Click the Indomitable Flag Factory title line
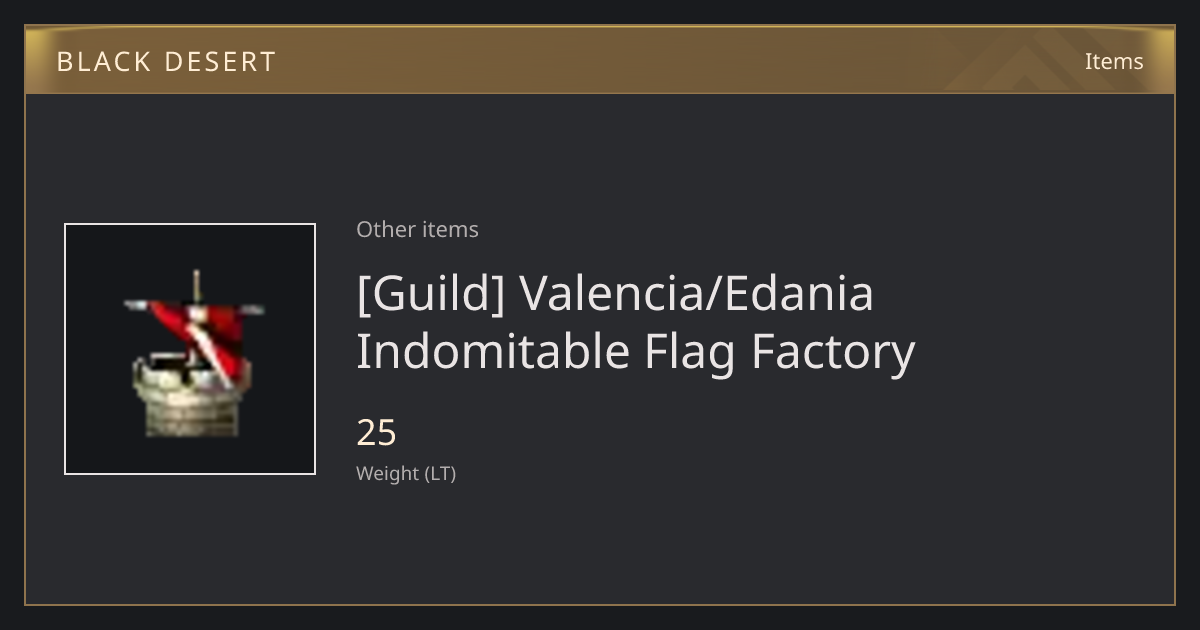 pyautogui.click(x=636, y=352)
